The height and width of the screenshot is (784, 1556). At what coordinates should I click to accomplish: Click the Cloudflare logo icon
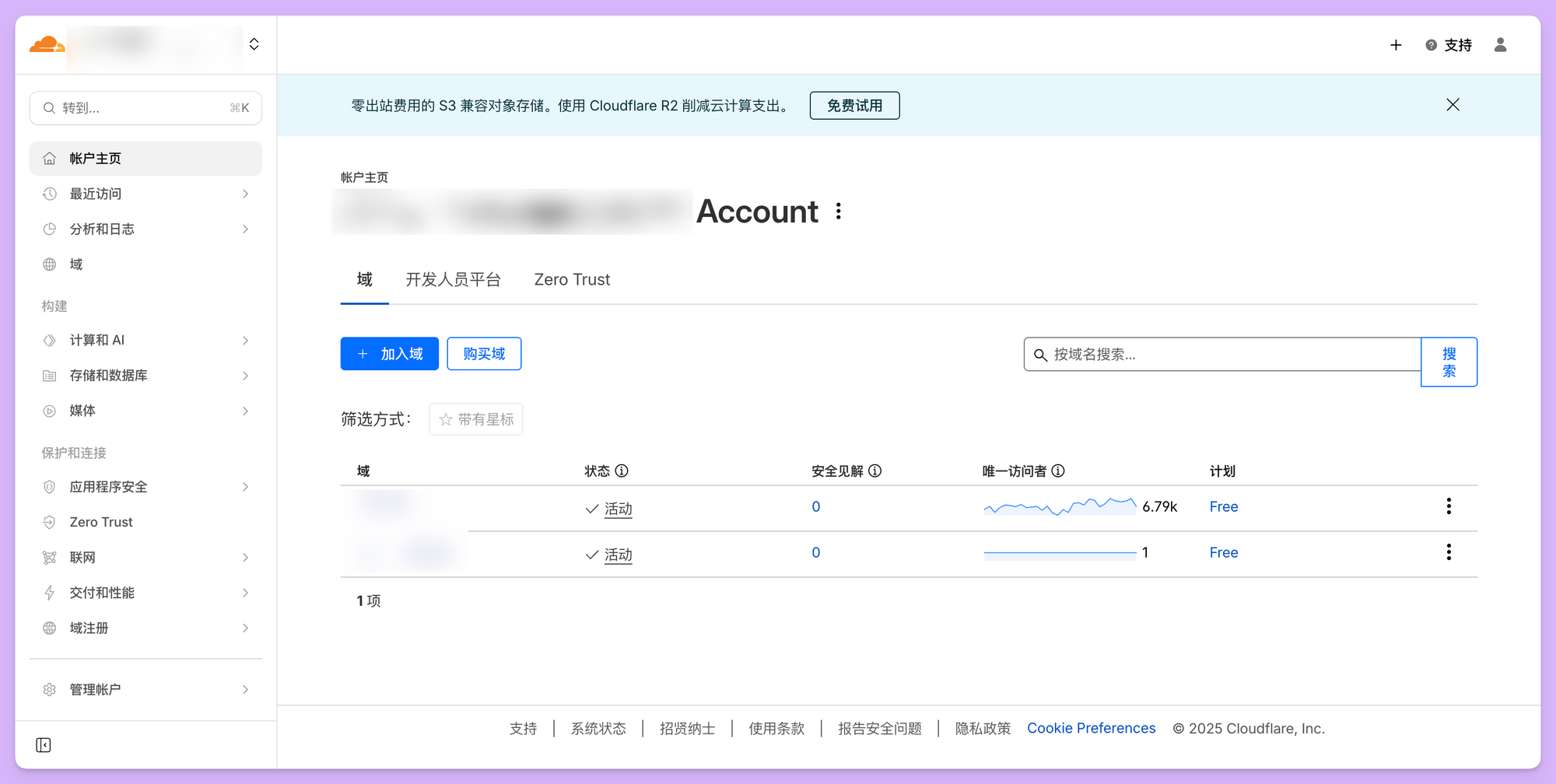click(x=48, y=43)
